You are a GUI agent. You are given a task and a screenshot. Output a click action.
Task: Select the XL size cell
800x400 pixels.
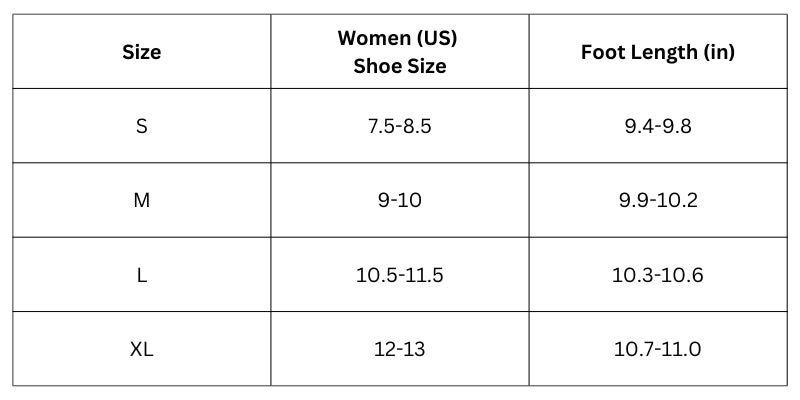141,349
